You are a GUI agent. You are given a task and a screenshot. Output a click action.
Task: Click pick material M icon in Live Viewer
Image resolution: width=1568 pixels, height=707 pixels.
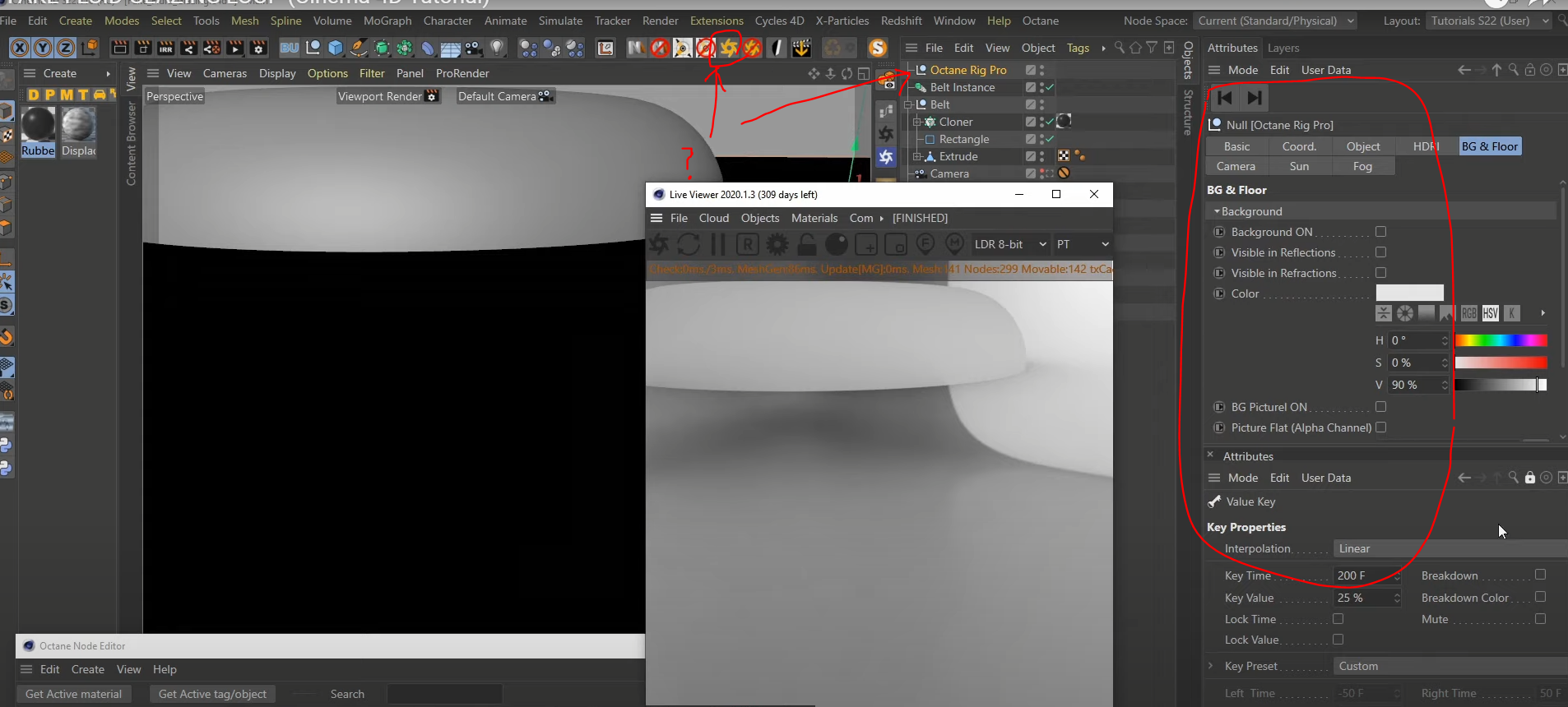(x=954, y=244)
